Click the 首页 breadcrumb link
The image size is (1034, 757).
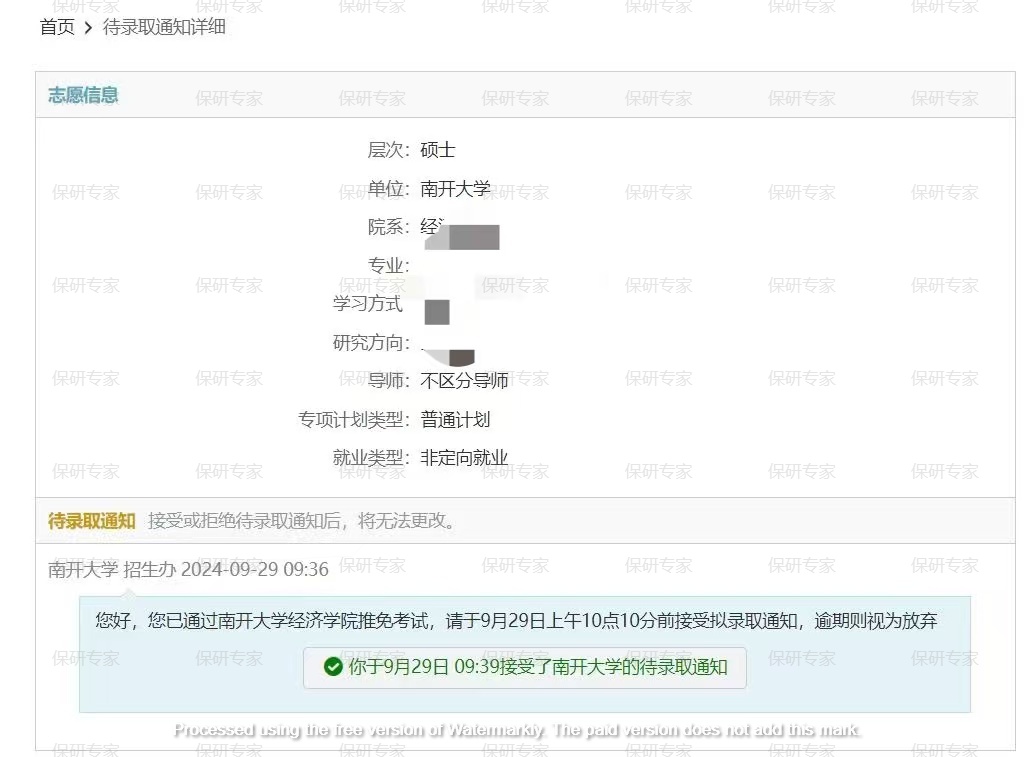[57, 27]
